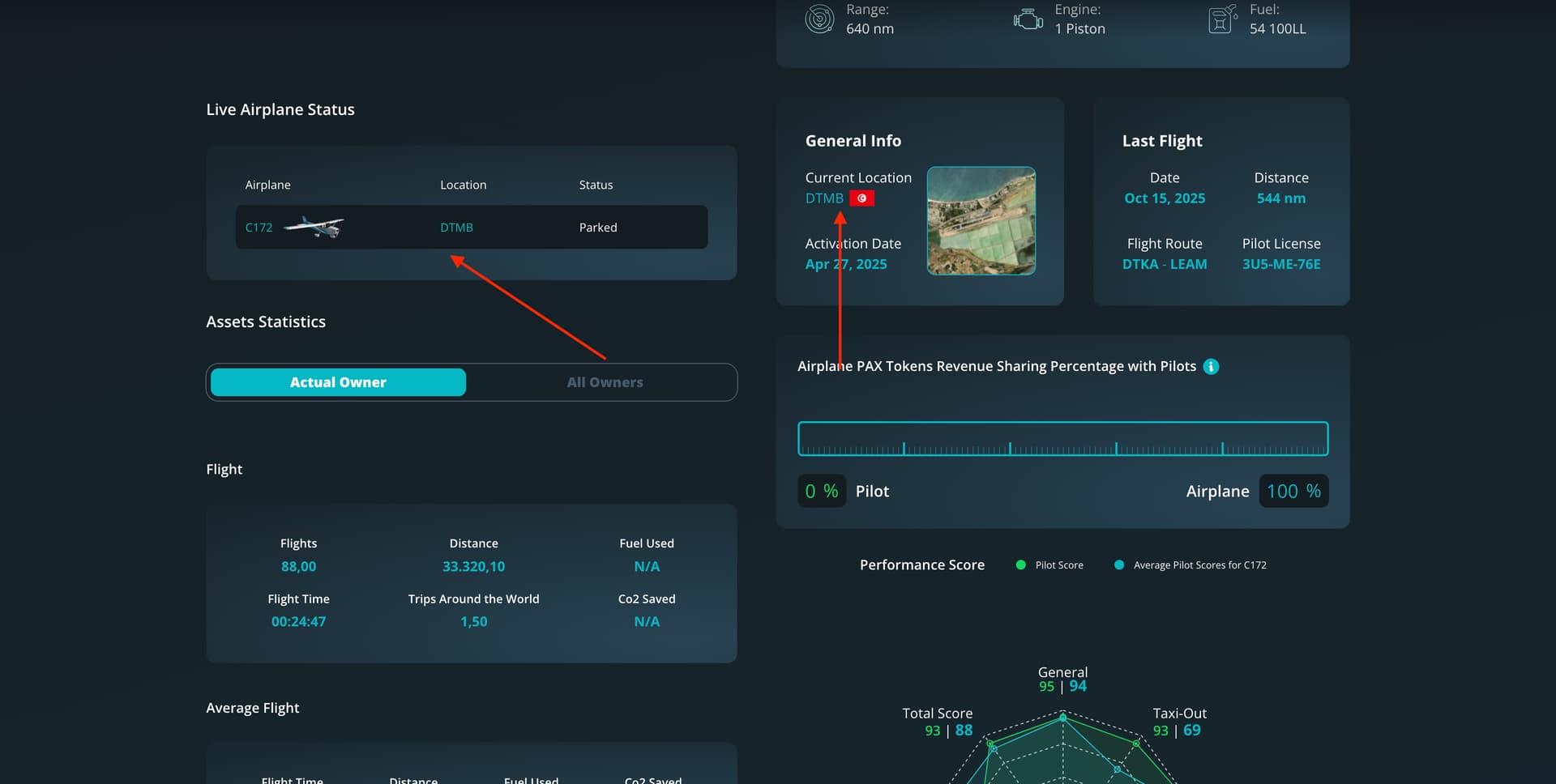Click the DTKA - LEAM flight route
This screenshot has width=1556, height=784.
click(x=1164, y=264)
